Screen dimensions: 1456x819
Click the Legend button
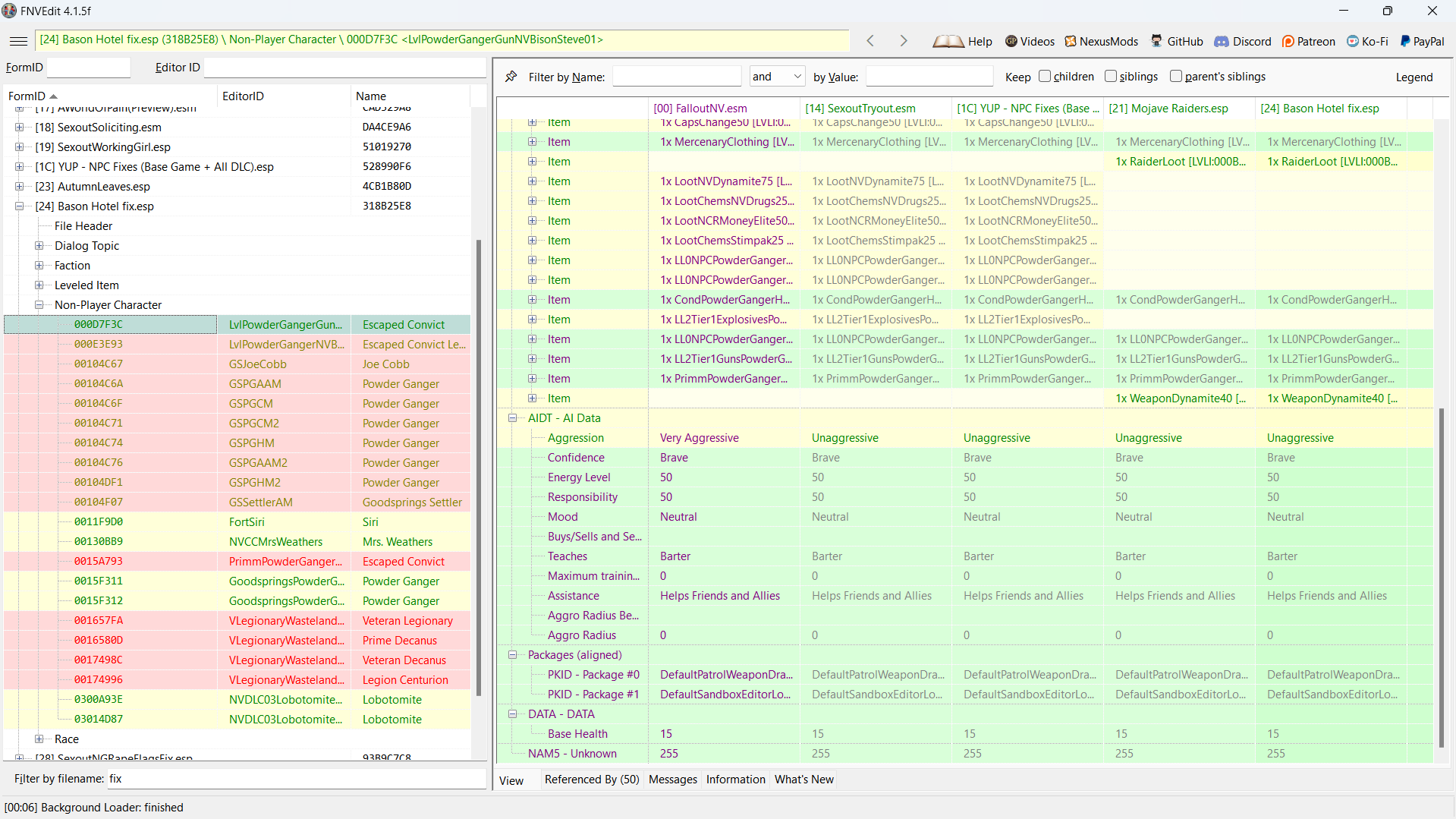click(1414, 77)
